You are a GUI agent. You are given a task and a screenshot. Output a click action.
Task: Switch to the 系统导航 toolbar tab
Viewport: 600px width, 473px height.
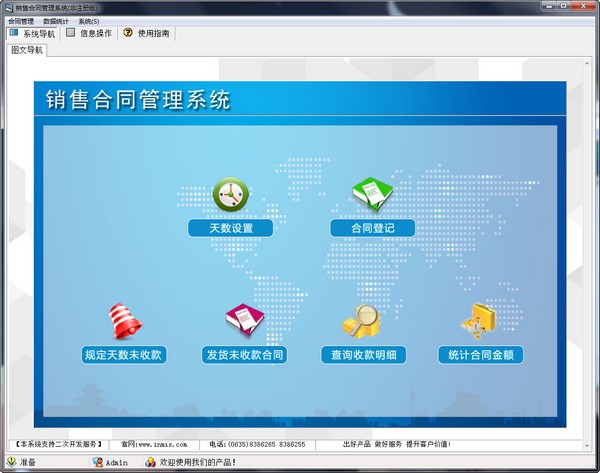tap(32, 33)
